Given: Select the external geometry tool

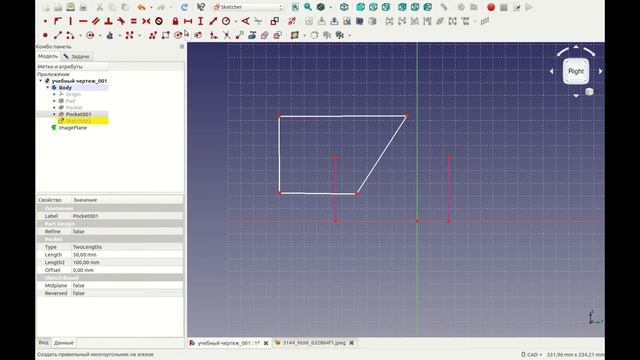Looking at the screenshot, I should pos(252,36).
